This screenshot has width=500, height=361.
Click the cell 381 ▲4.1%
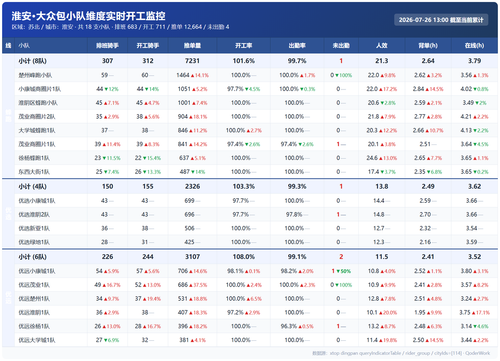pyautogui.click(x=192, y=340)
